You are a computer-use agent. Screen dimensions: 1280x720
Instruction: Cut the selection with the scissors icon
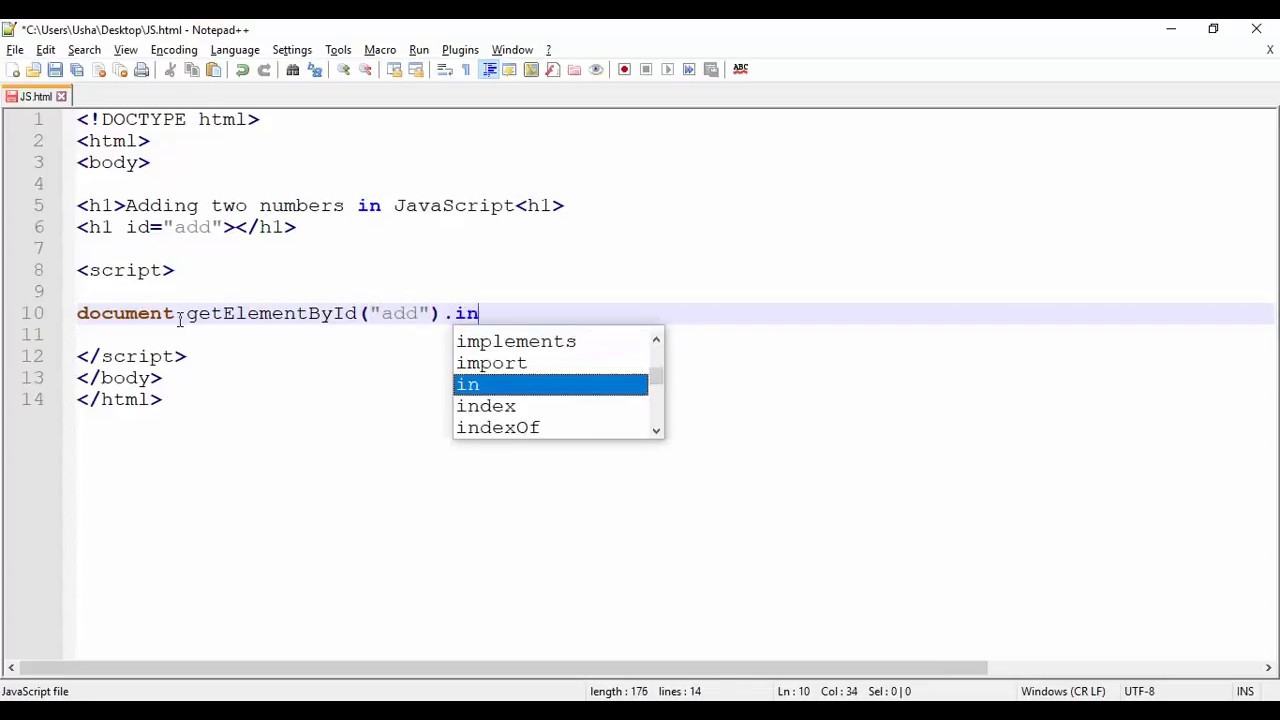(x=170, y=70)
